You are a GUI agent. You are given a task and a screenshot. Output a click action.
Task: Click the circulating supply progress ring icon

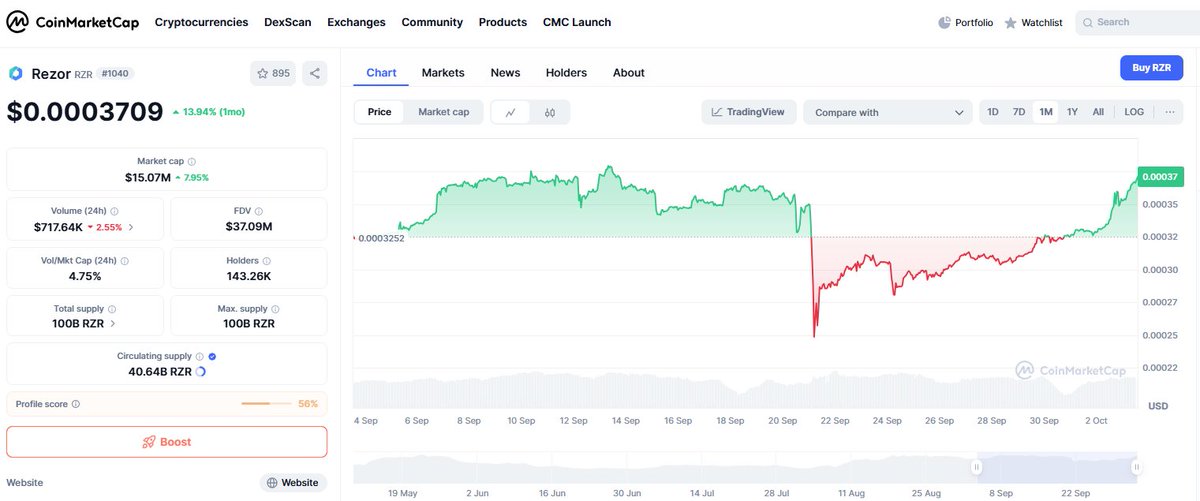[x=200, y=372]
